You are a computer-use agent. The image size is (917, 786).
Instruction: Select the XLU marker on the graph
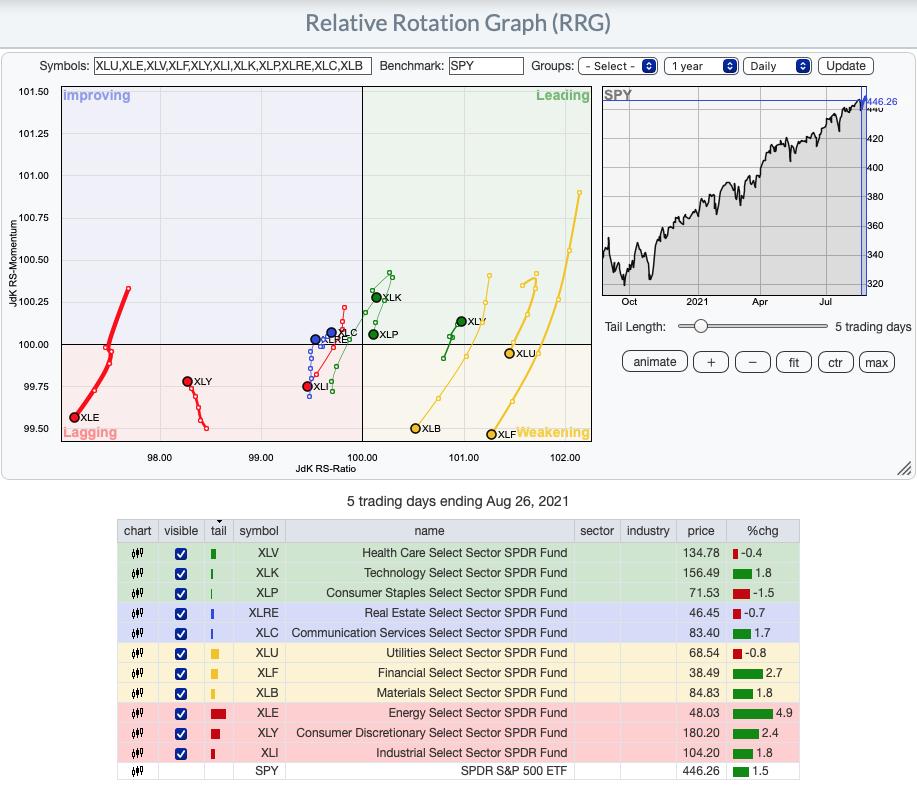(509, 353)
